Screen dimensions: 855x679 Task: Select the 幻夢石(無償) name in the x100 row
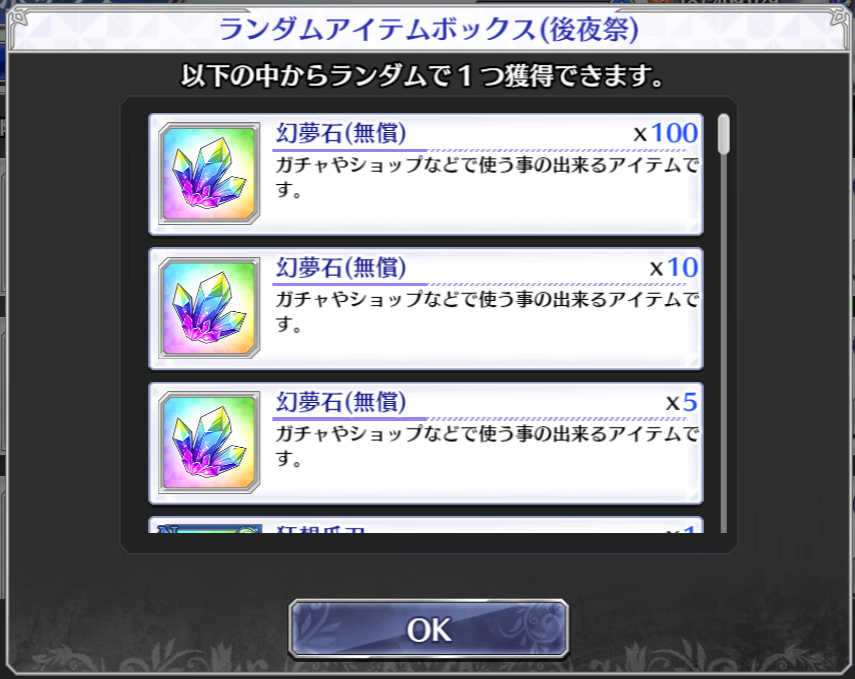point(341,133)
